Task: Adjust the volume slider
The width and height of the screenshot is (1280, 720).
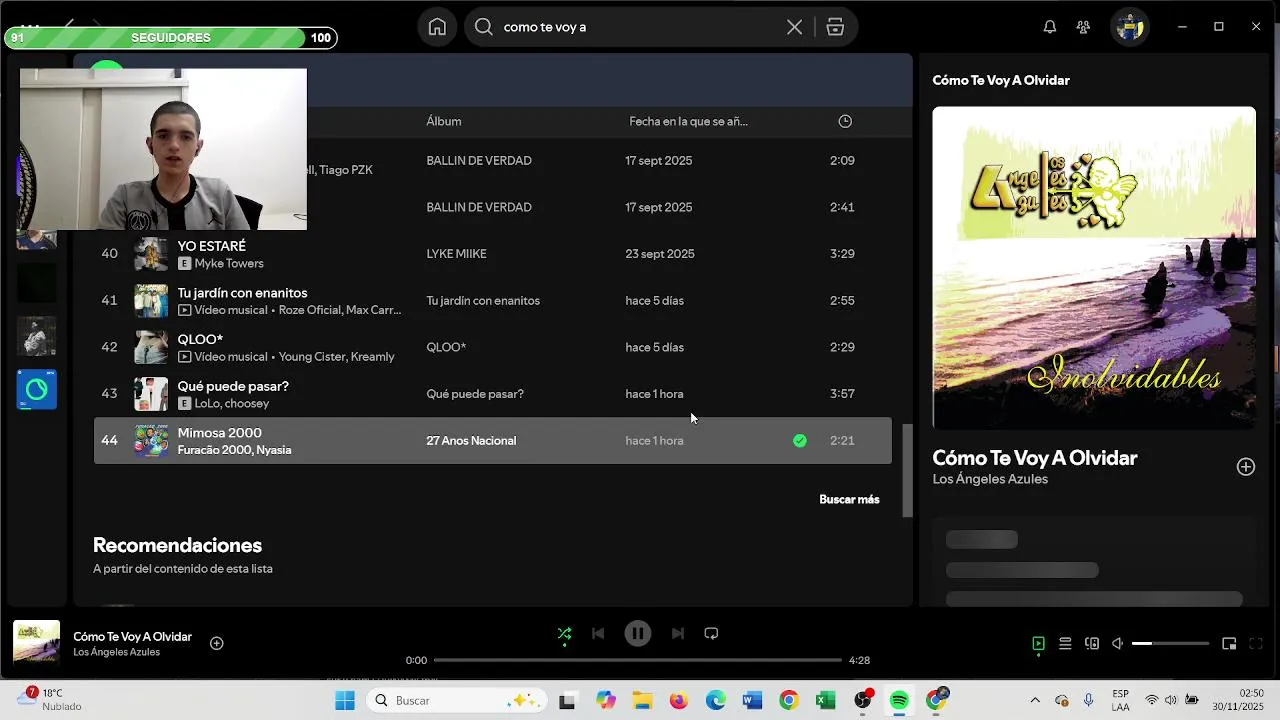Action: 1171,644
